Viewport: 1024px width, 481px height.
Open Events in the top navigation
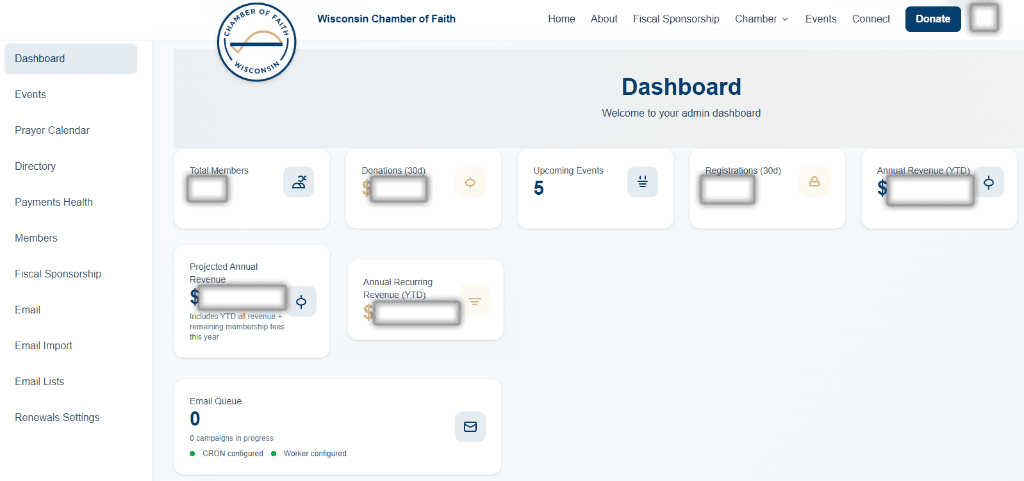tap(821, 19)
